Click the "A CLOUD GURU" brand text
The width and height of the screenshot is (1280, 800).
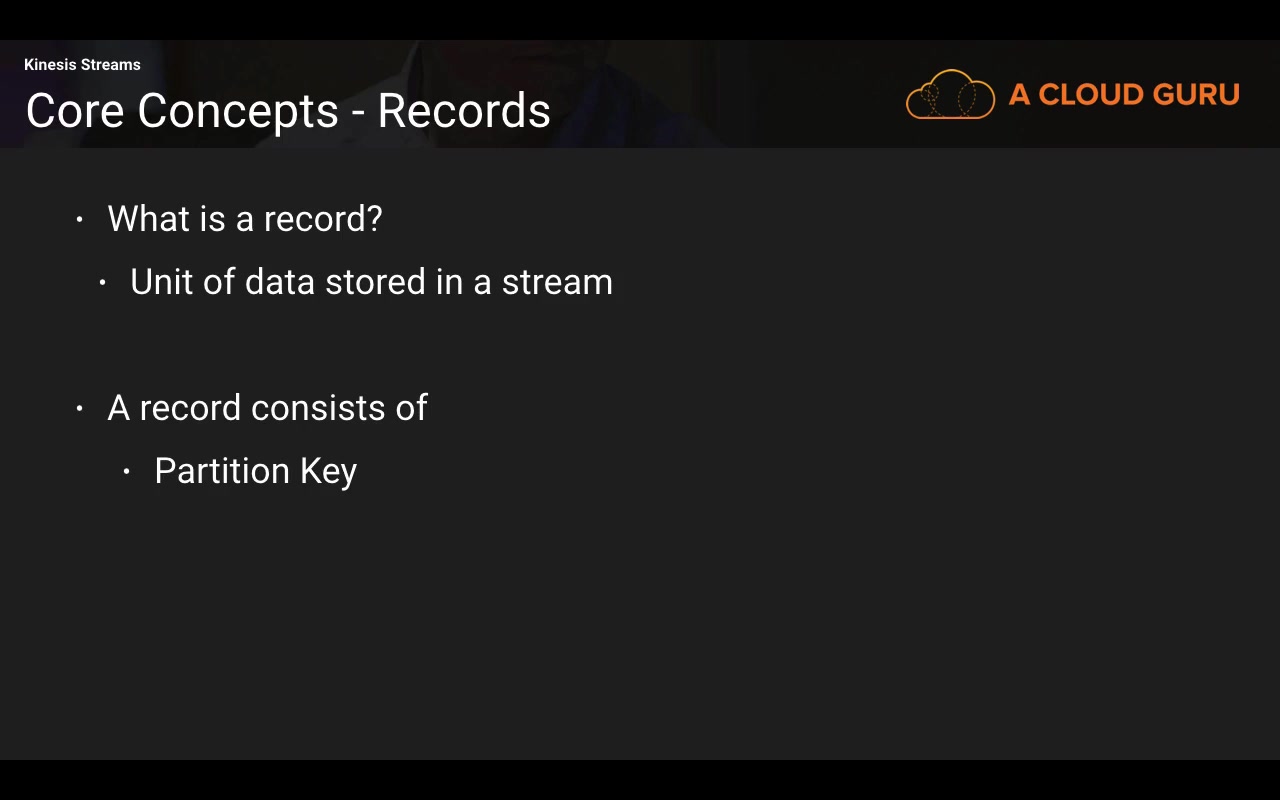coord(1124,95)
